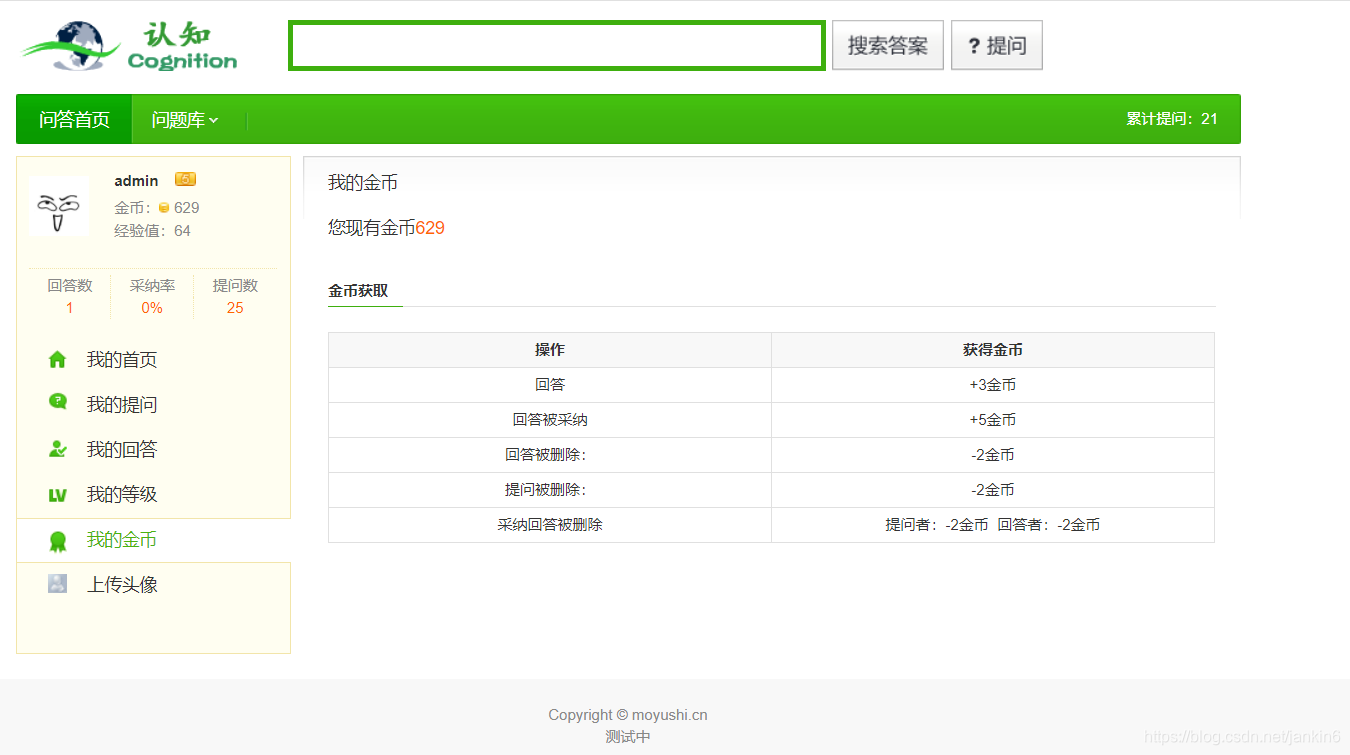The height and width of the screenshot is (755, 1350).
Task: Click the person icon next to 我的回答
Action: pos(58,449)
